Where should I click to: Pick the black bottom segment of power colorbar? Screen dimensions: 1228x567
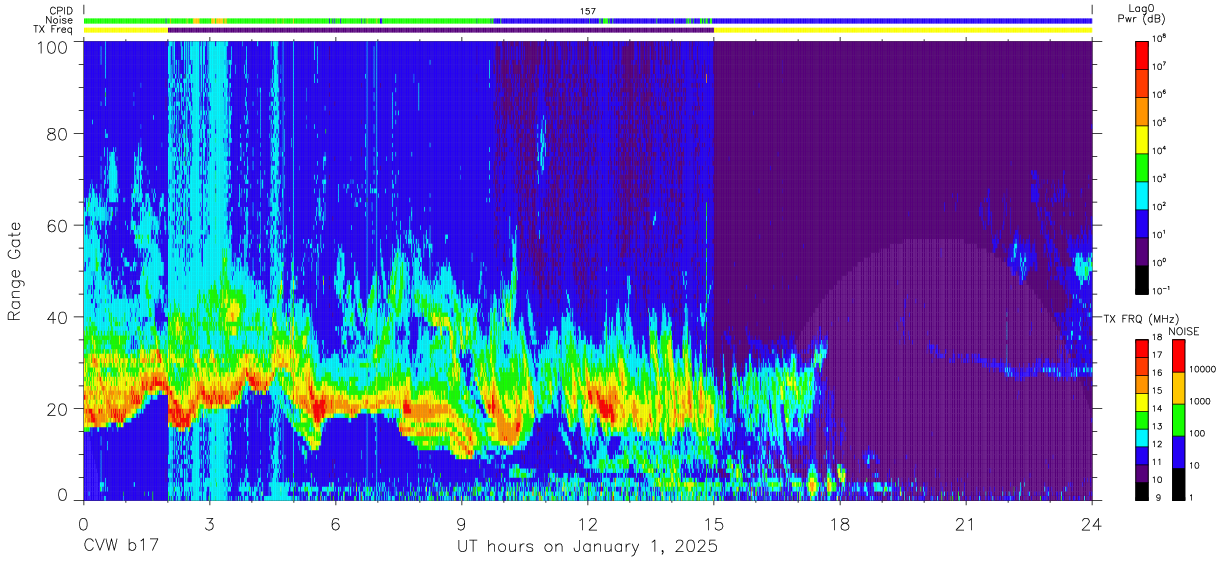[1144, 278]
